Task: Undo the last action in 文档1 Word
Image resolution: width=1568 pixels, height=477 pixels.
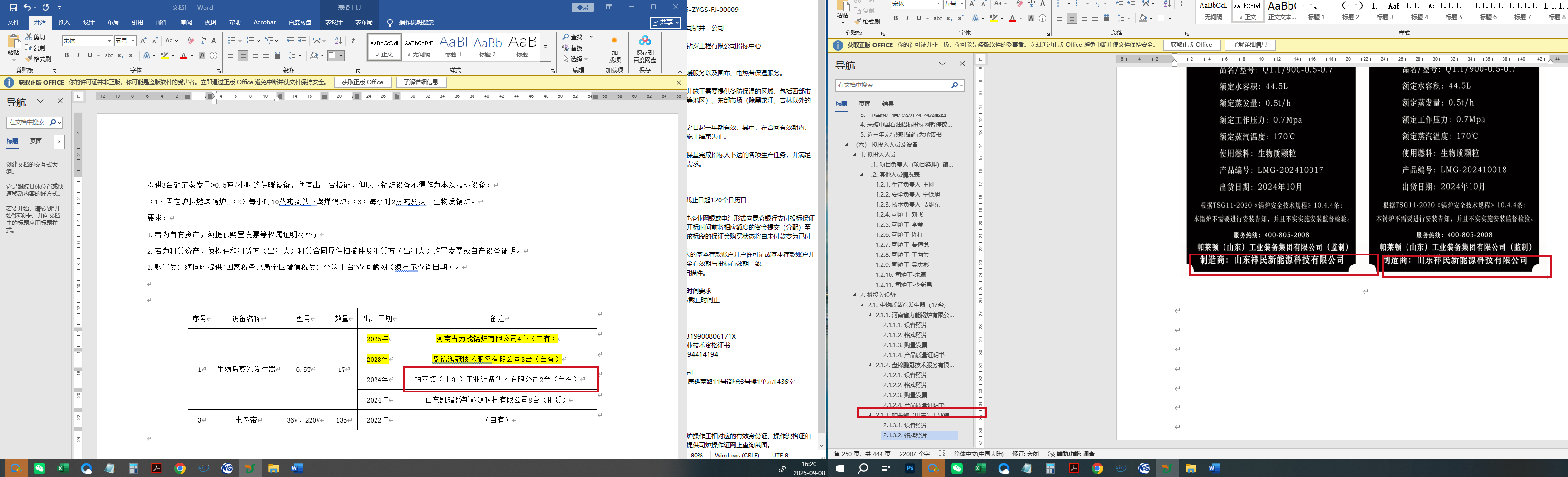Action: click(27, 7)
